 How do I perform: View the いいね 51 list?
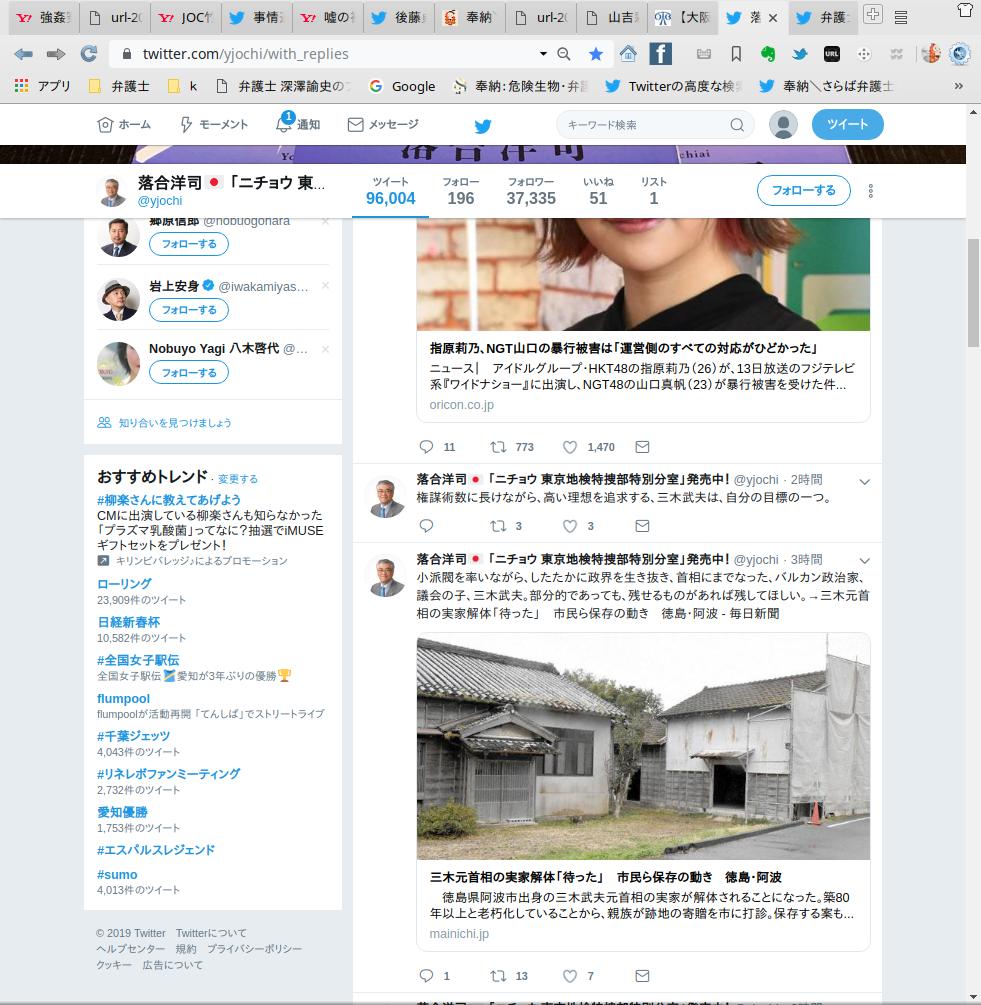coord(598,191)
